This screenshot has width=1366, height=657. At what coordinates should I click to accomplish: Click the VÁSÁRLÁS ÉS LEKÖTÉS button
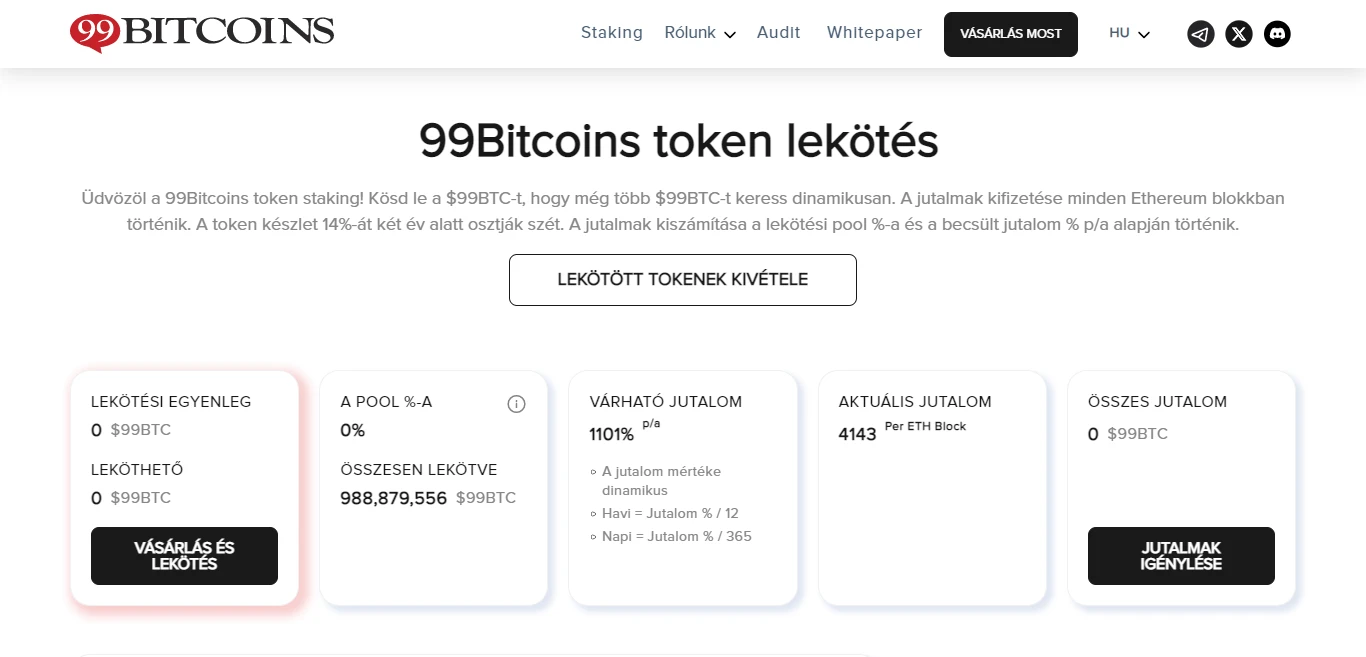click(x=184, y=556)
